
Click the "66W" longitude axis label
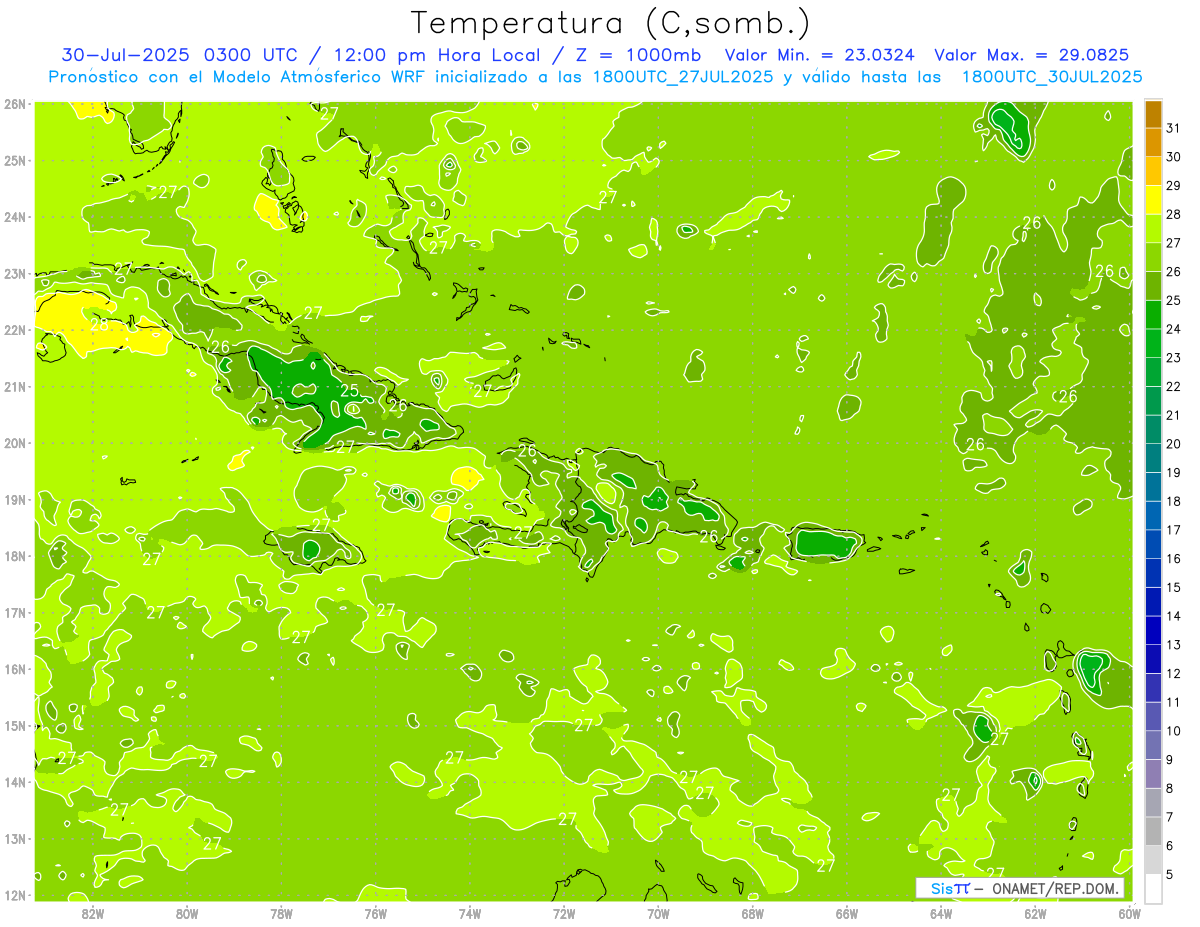(x=847, y=913)
